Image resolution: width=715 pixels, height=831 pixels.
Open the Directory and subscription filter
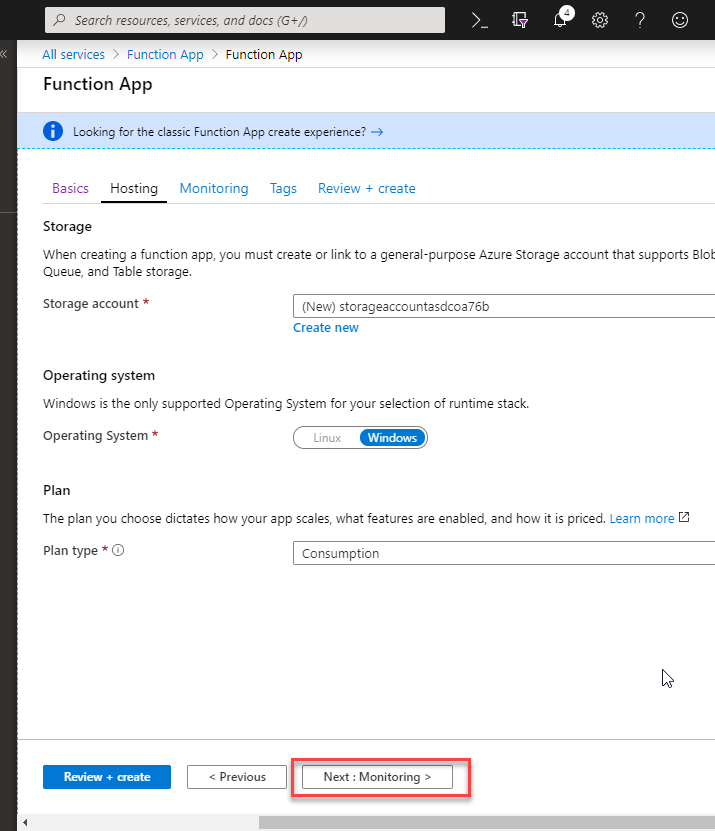[520, 21]
